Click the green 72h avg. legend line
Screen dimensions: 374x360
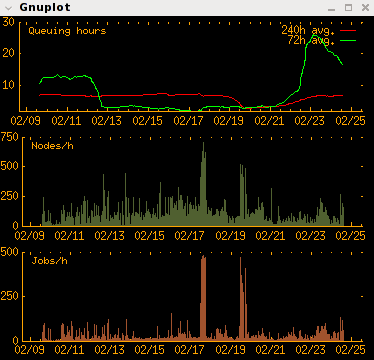[348, 41]
